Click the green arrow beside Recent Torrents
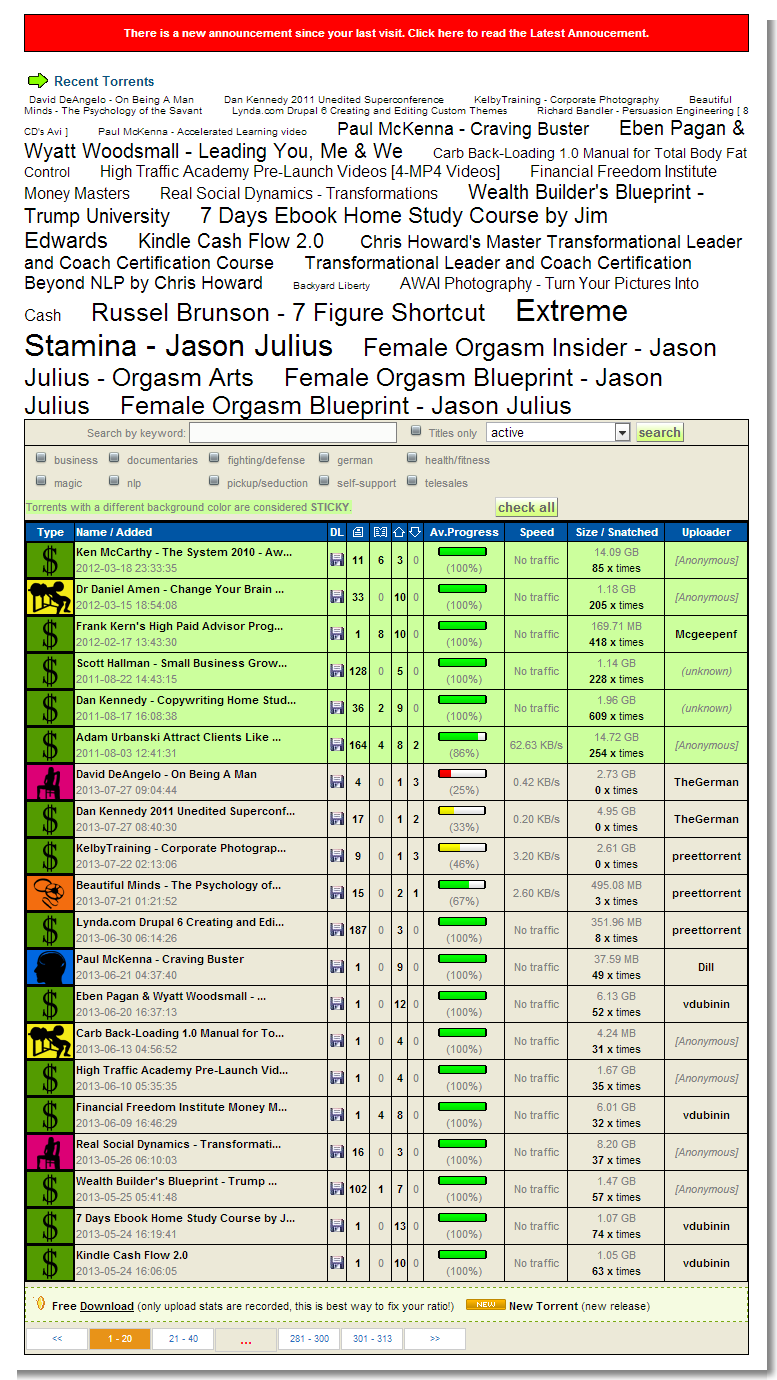The width and height of the screenshot is (777, 1380). 37,81
